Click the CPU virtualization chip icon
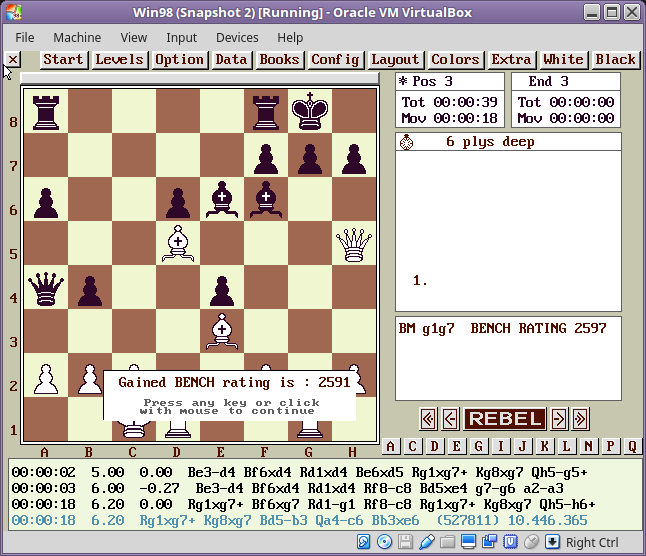 point(510,542)
